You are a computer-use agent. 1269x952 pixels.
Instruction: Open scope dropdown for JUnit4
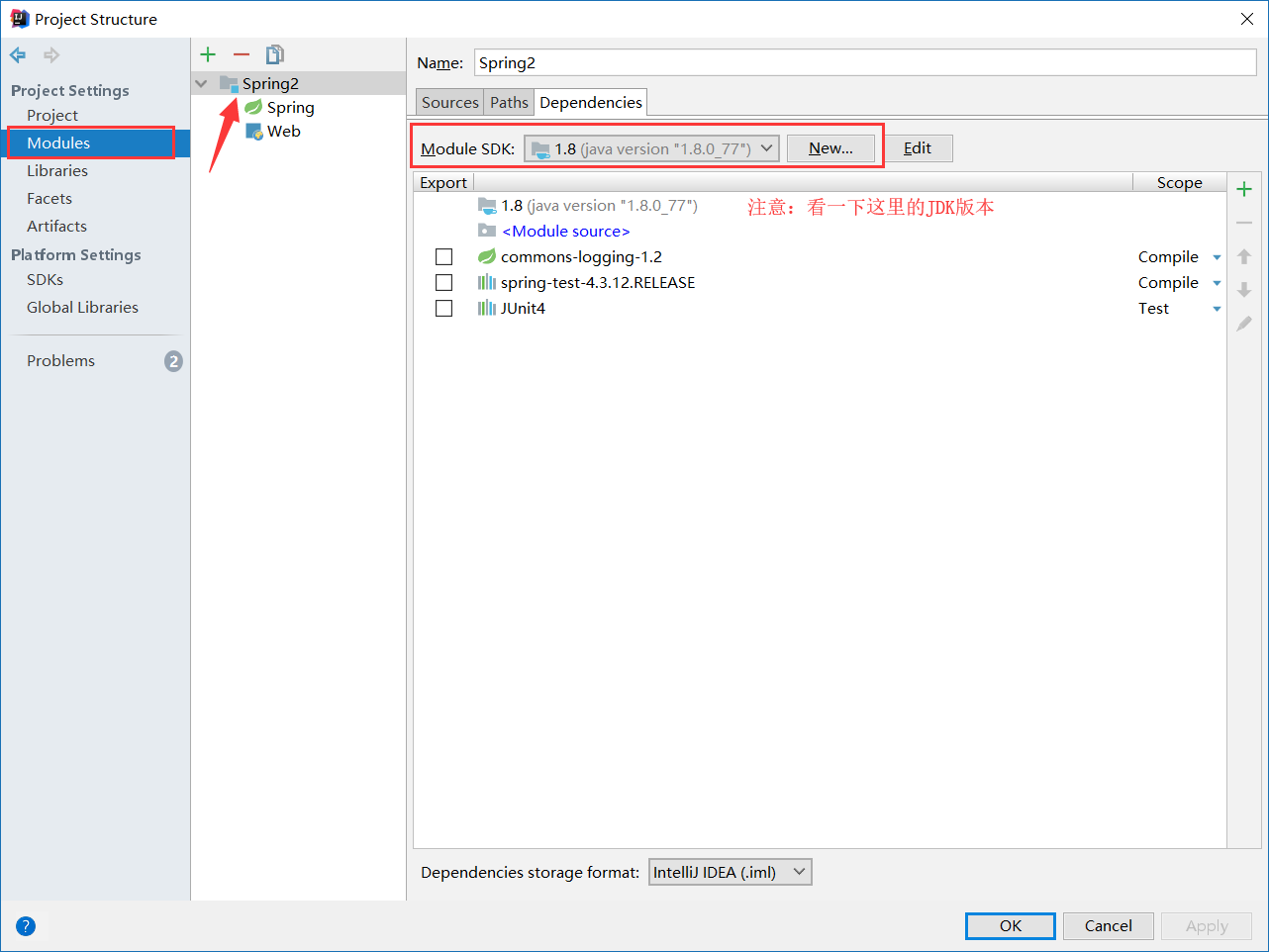[x=1217, y=309]
